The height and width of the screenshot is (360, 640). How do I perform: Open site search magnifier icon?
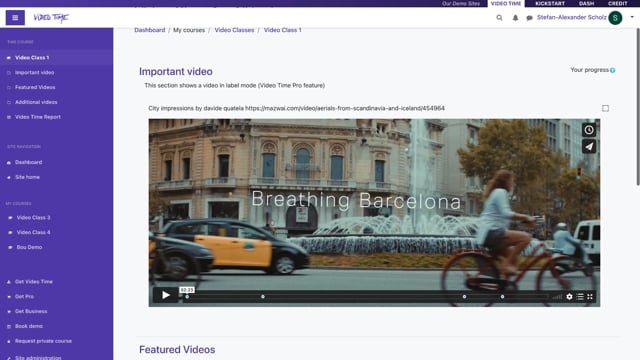[x=499, y=18]
